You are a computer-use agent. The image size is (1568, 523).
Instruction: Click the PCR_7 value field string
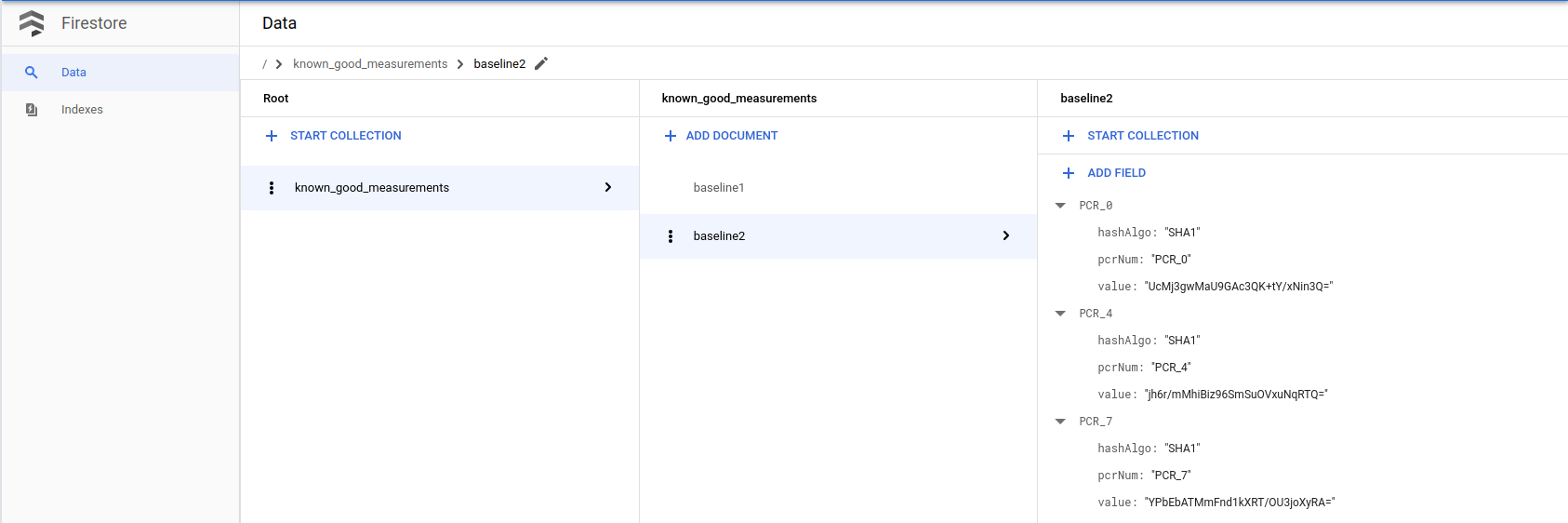point(1239,503)
